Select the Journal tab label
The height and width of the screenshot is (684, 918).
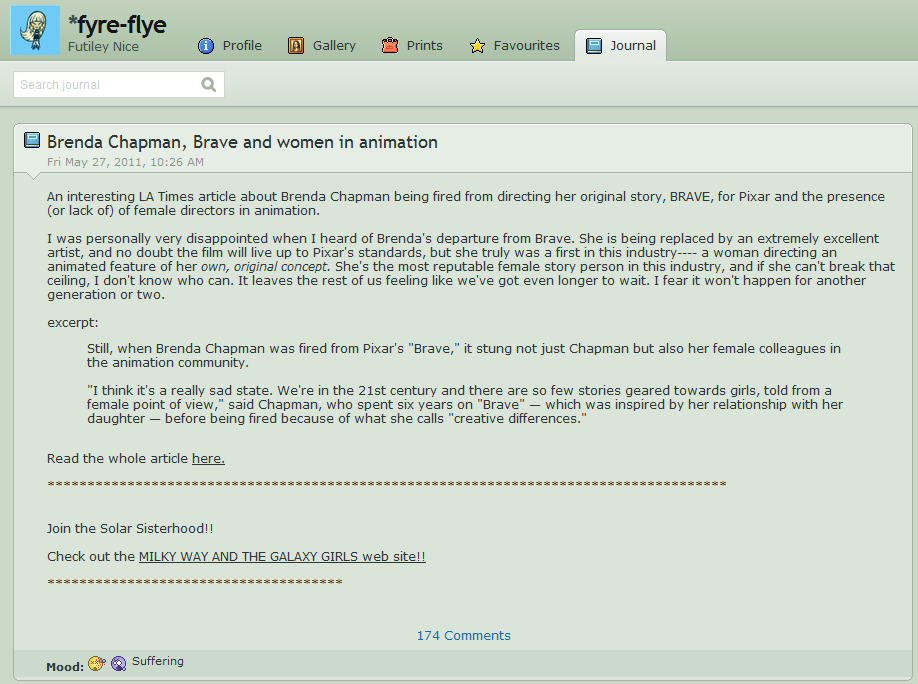pyautogui.click(x=633, y=46)
